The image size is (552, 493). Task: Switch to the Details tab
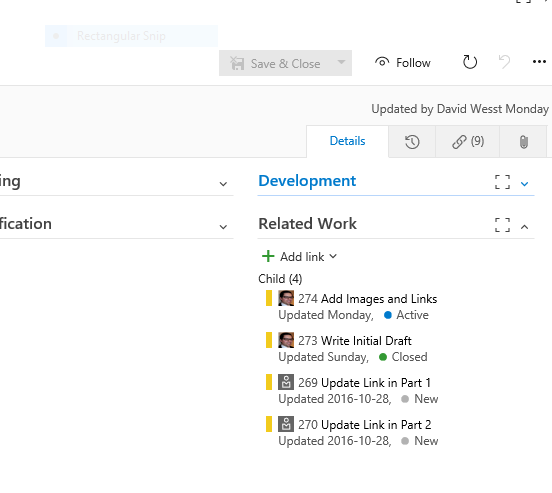347,141
